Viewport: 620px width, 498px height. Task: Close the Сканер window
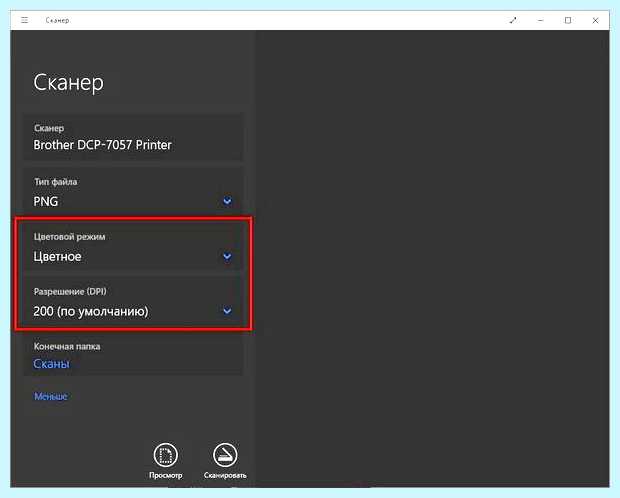[x=595, y=20]
